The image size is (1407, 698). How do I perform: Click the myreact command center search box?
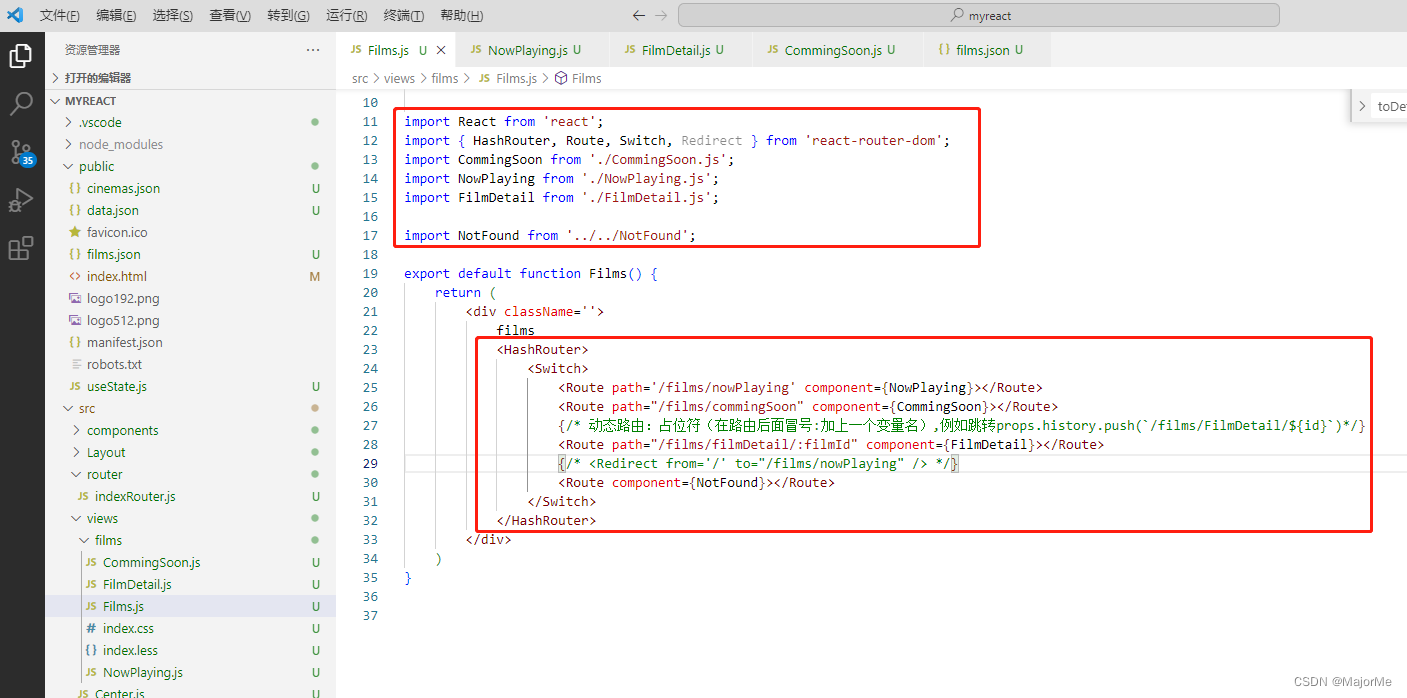click(978, 15)
